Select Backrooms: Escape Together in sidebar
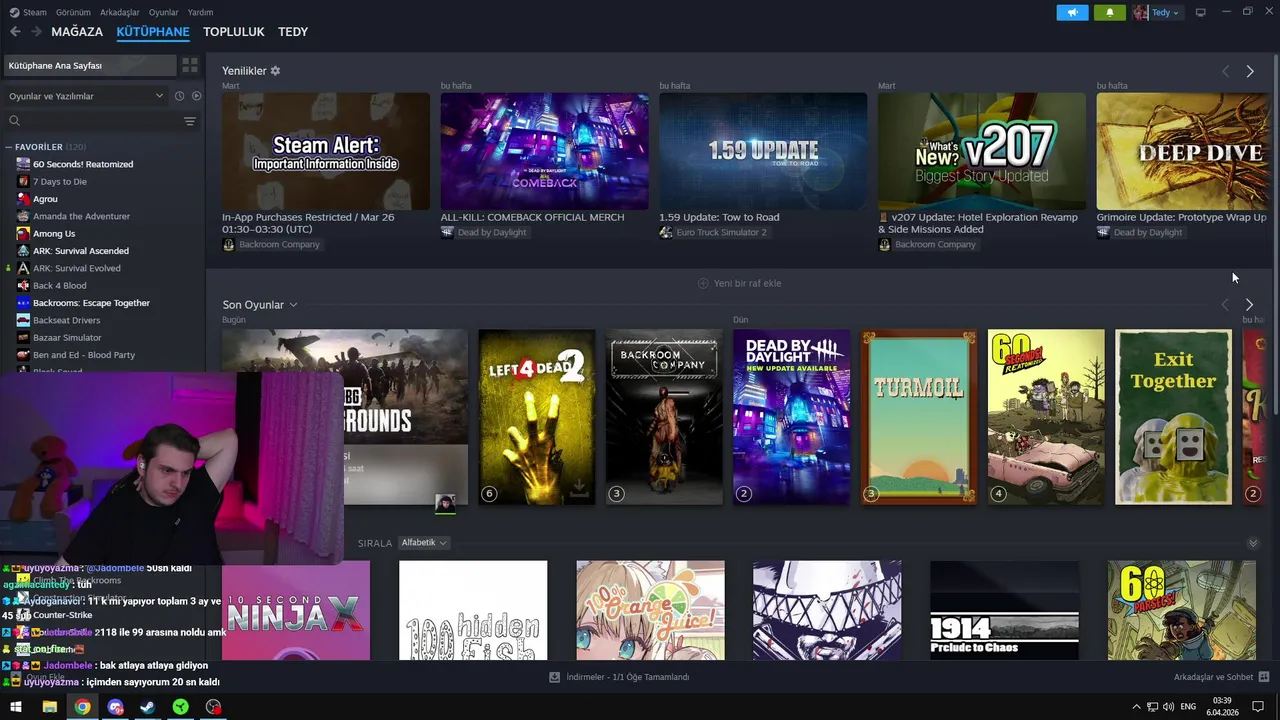 (91, 303)
